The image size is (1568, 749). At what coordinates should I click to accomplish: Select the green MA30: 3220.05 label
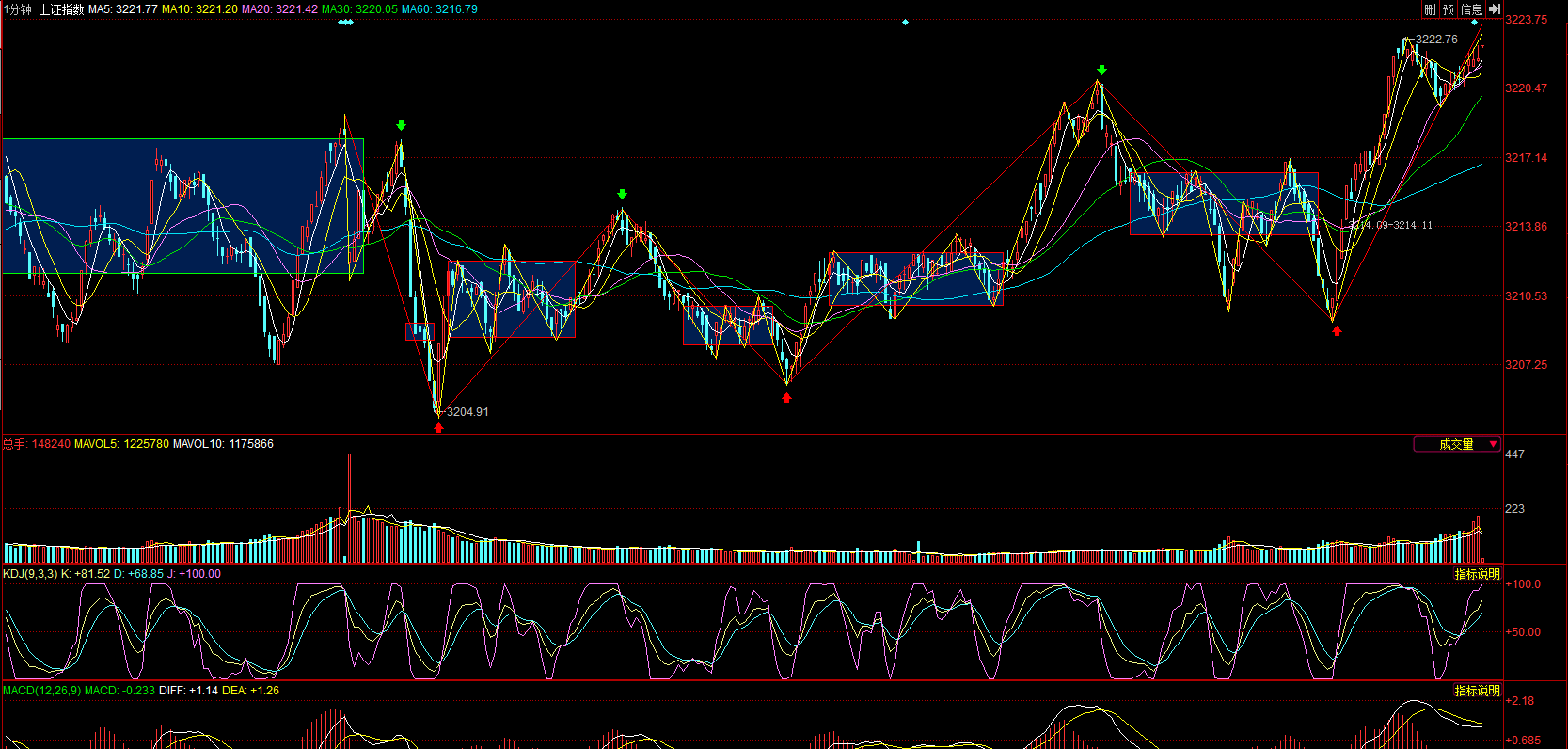tap(359, 9)
